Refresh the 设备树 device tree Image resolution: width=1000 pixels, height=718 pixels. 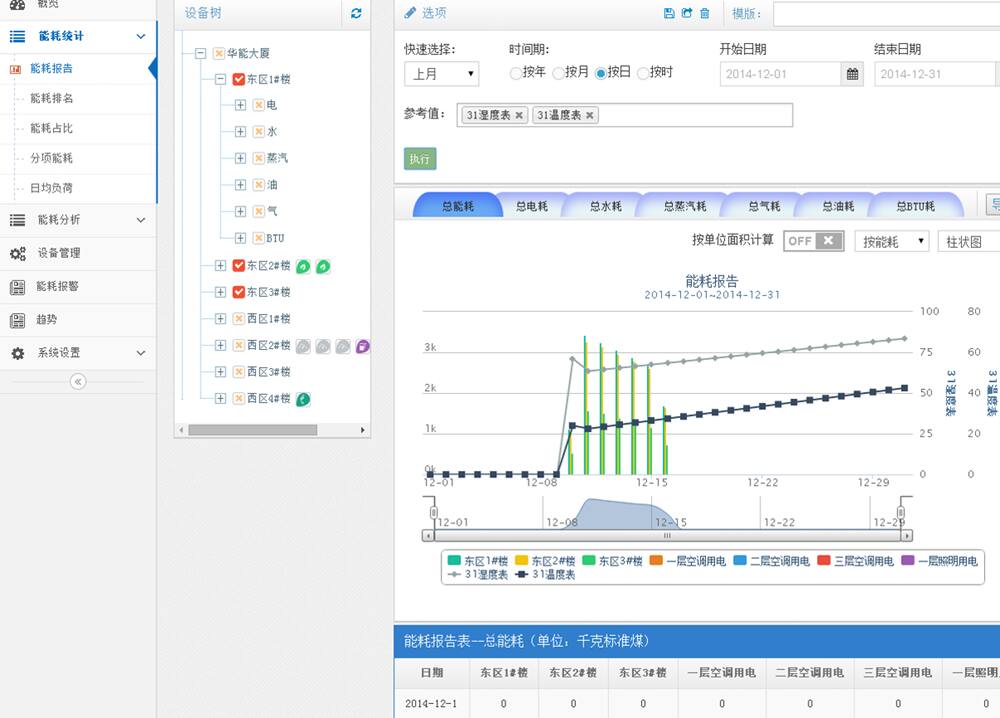pyautogui.click(x=357, y=14)
